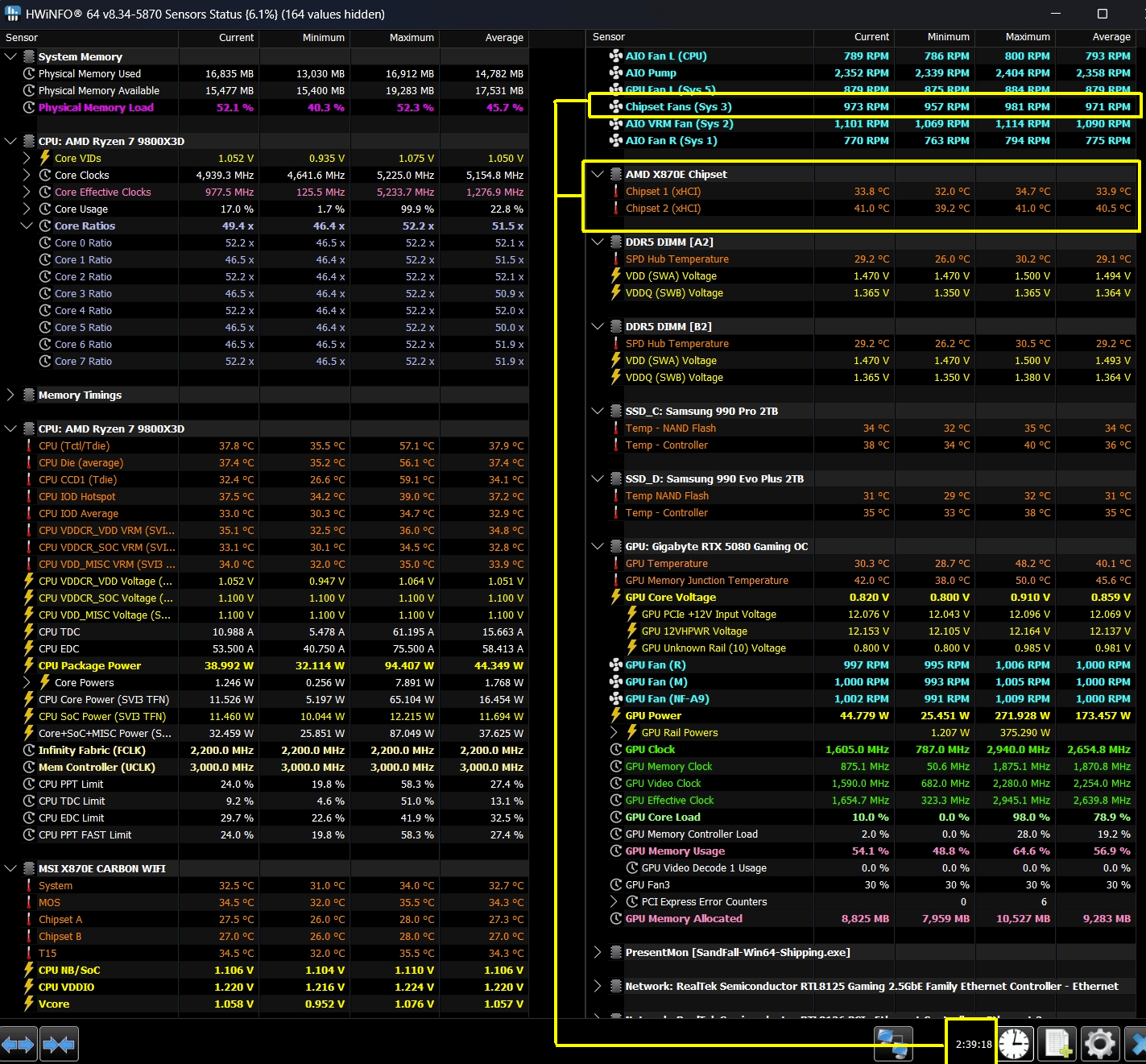This screenshot has height=1064, width=1146.
Task: Click the fan icon next to AIO Pump
Action: point(615,72)
